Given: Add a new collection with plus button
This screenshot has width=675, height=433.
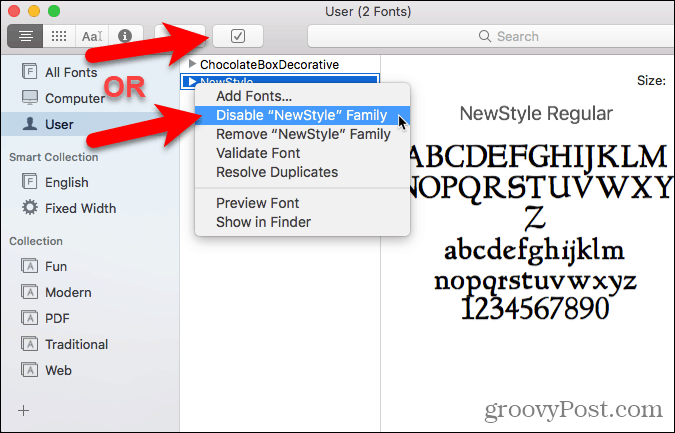Looking at the screenshot, I should pyautogui.click(x=24, y=411).
